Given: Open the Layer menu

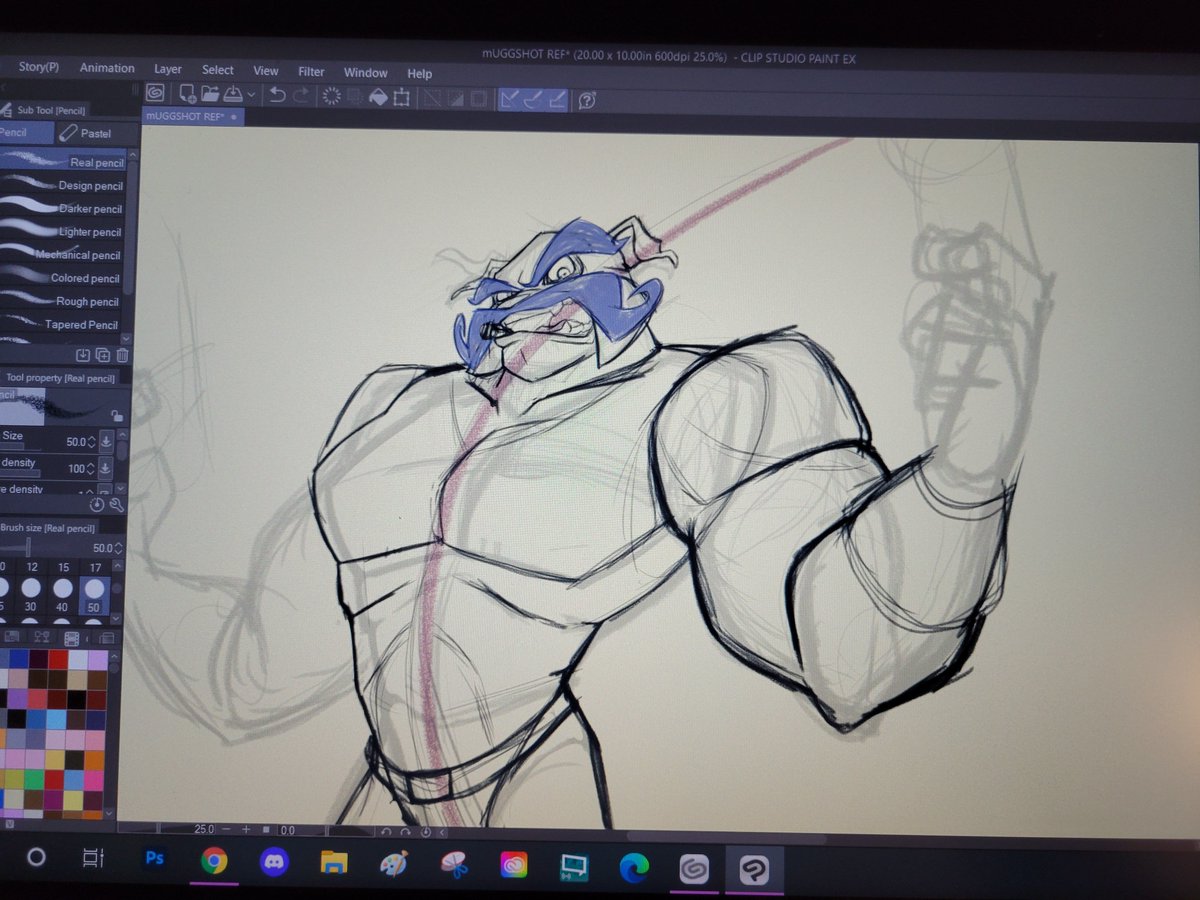Looking at the screenshot, I should pyautogui.click(x=168, y=69).
